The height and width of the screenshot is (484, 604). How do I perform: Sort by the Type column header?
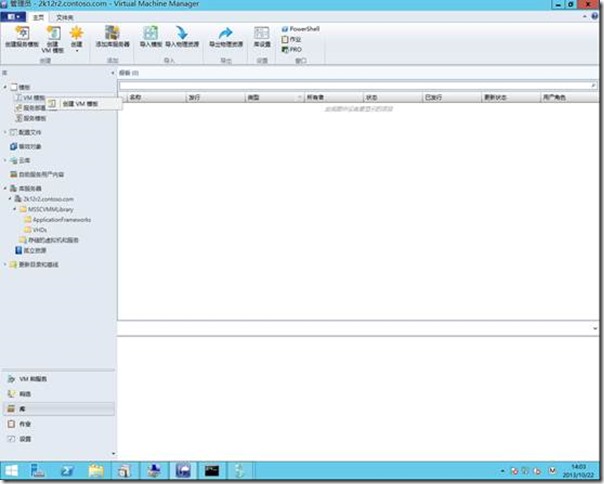click(x=275, y=97)
